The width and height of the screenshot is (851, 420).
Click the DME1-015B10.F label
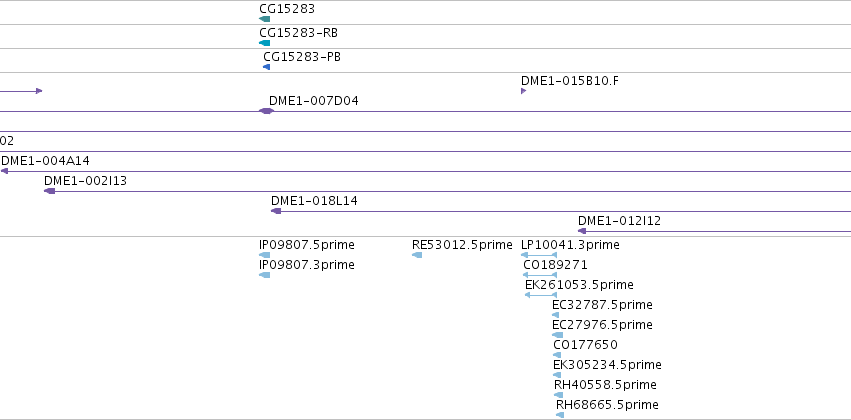pyautogui.click(x=569, y=81)
